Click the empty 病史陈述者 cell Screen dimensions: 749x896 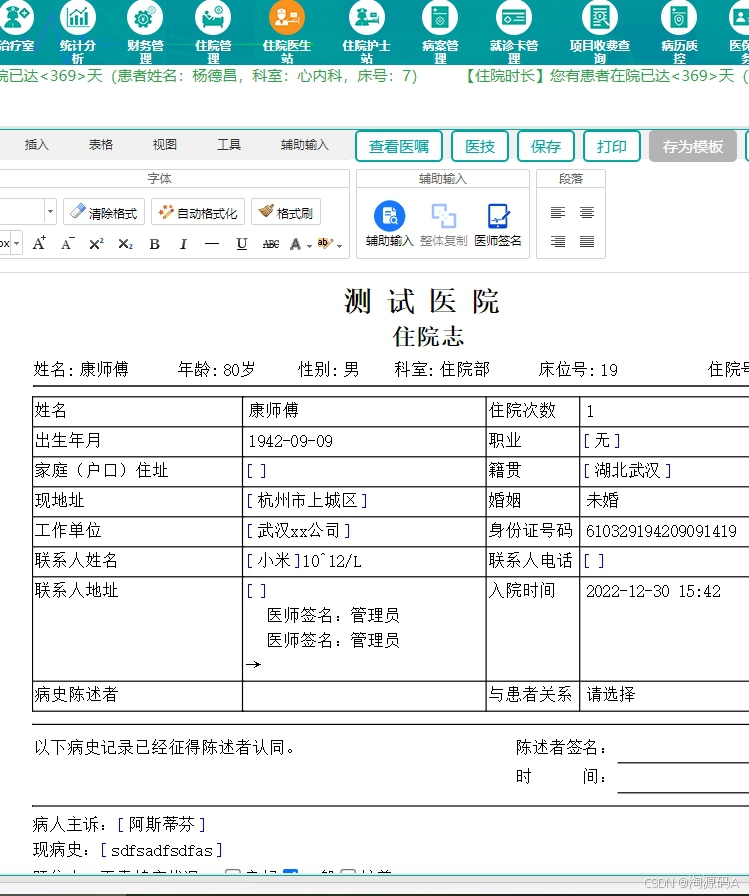pos(364,695)
